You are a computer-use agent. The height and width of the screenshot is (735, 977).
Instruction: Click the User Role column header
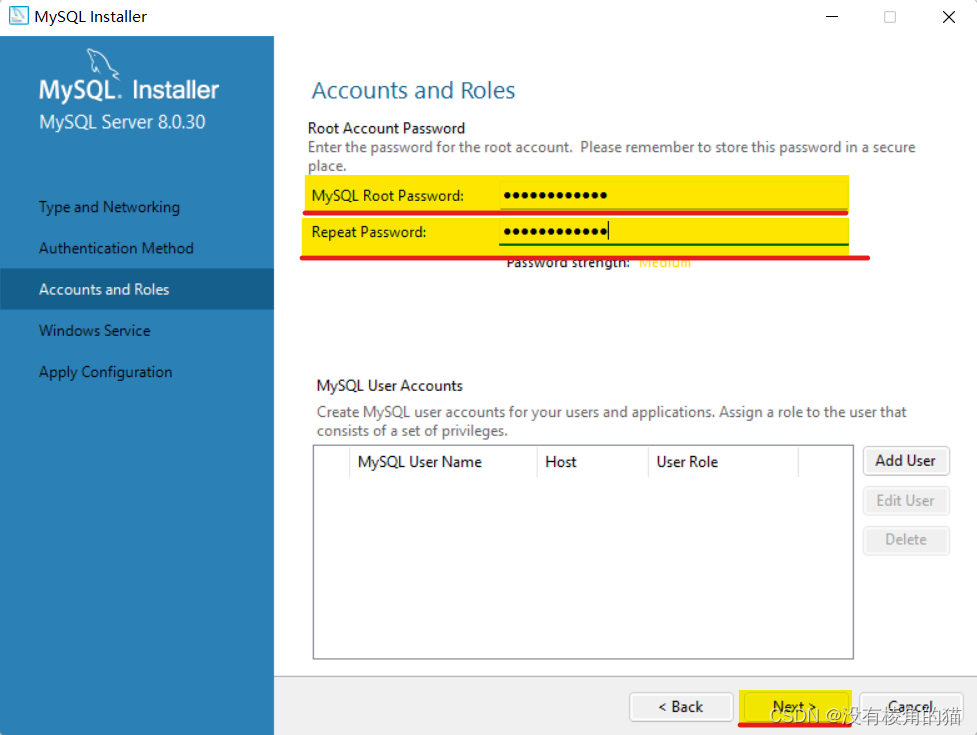[x=687, y=462]
